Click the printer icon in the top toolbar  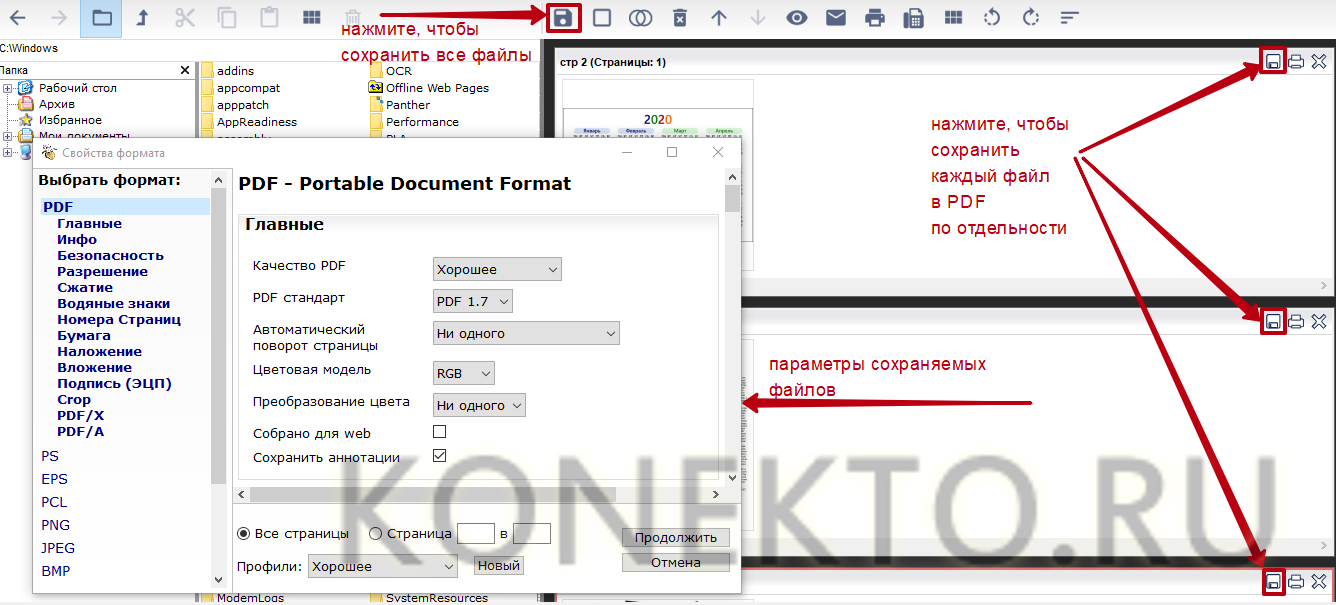tap(875, 17)
